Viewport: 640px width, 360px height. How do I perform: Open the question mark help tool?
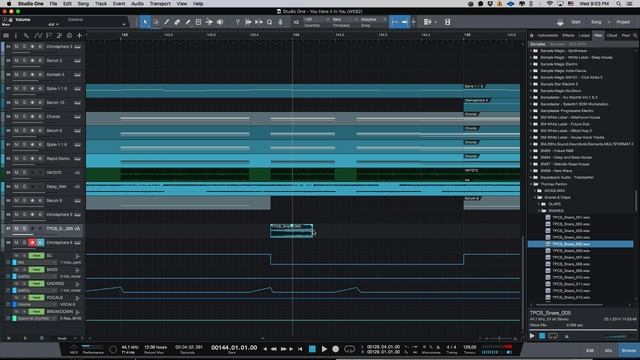(238, 22)
